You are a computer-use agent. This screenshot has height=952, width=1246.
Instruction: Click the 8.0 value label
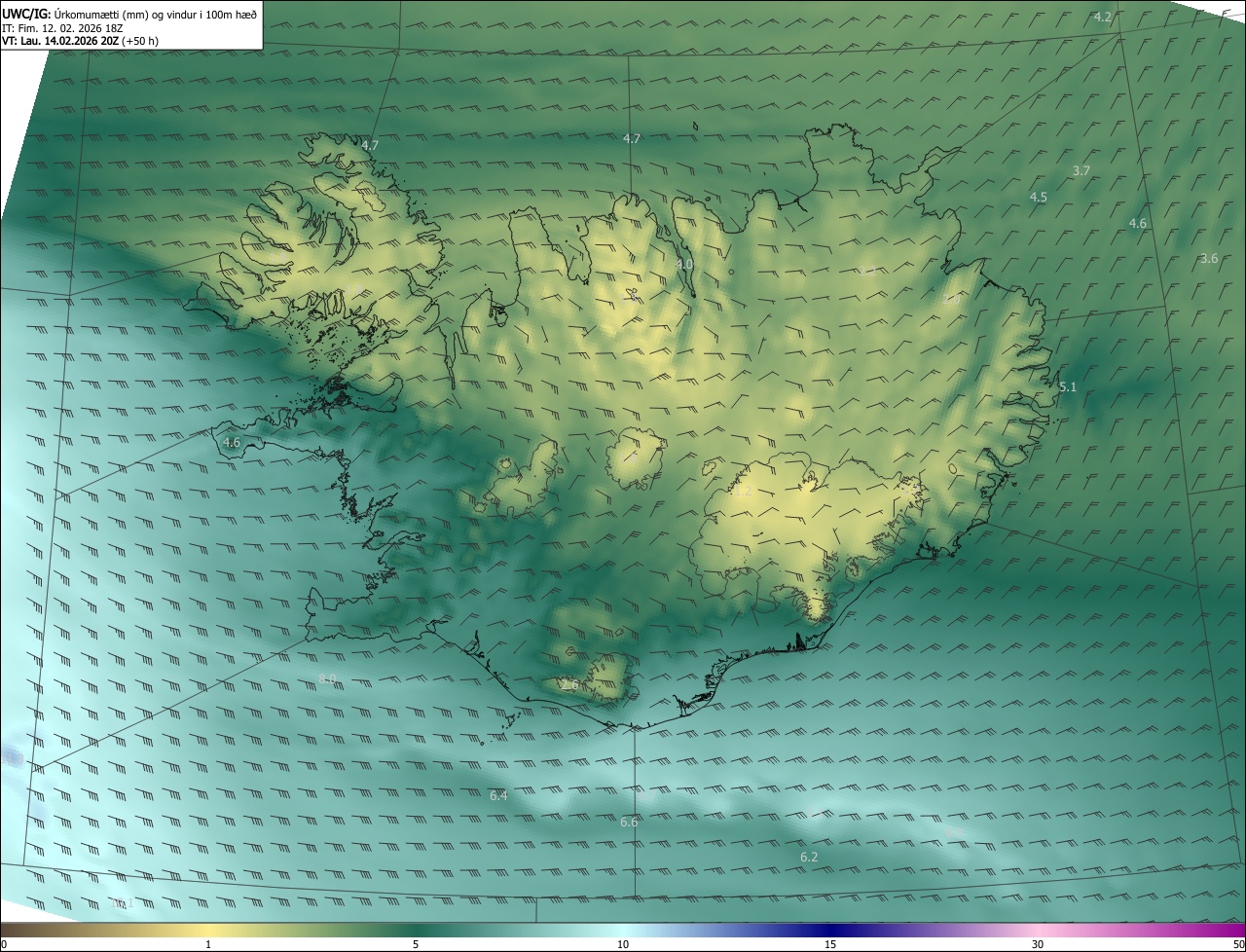click(x=327, y=677)
